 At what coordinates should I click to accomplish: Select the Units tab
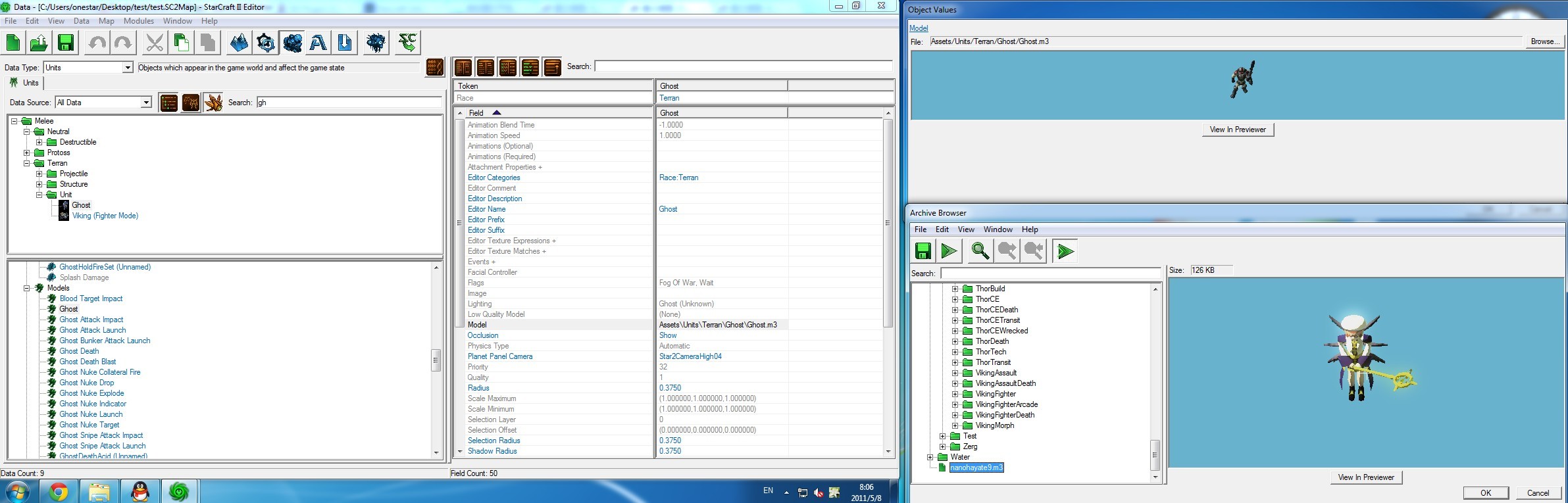click(x=24, y=83)
